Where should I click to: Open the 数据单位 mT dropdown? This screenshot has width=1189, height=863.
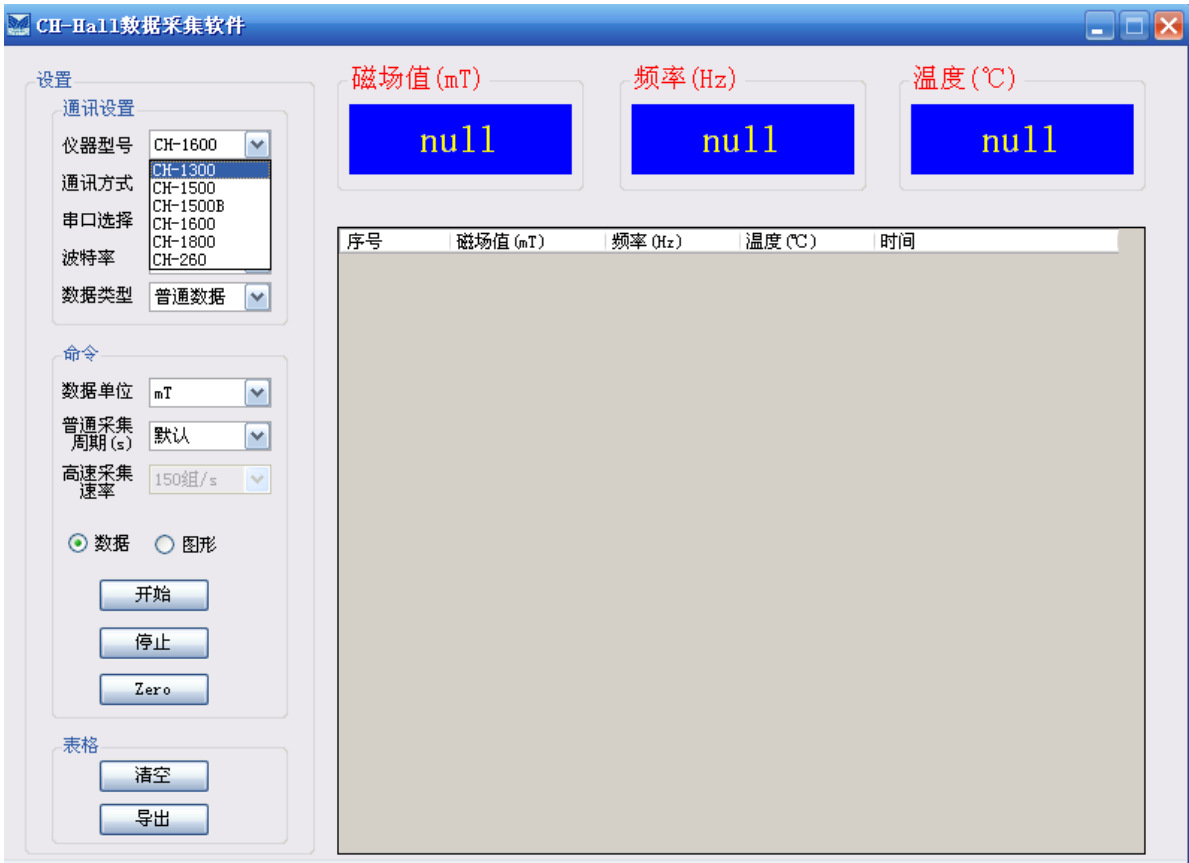(x=257, y=393)
